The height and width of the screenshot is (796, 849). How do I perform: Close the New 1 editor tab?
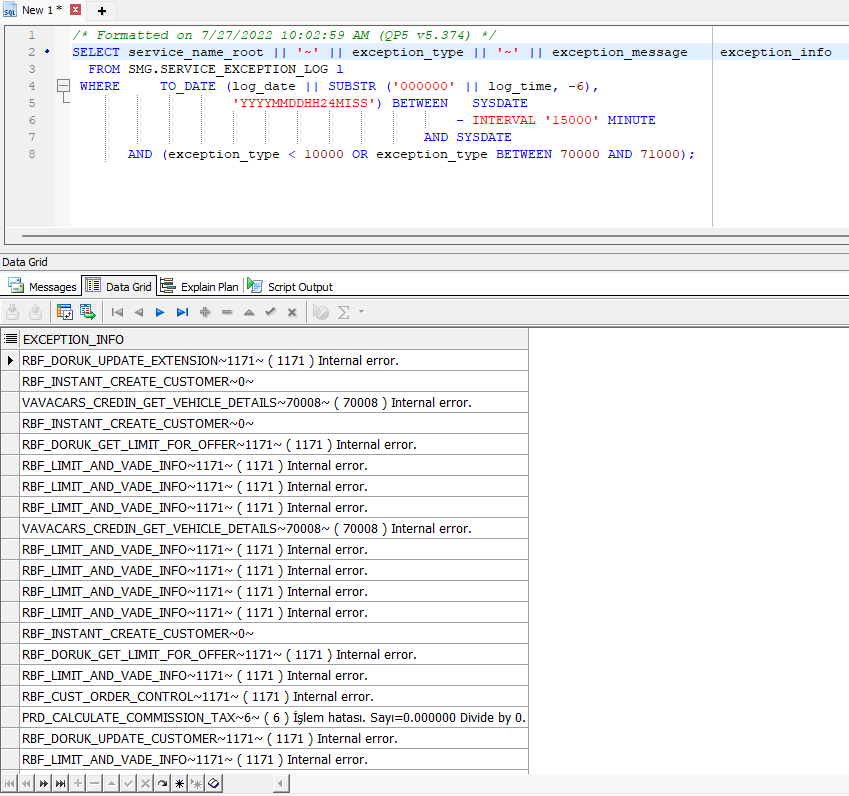click(x=75, y=10)
